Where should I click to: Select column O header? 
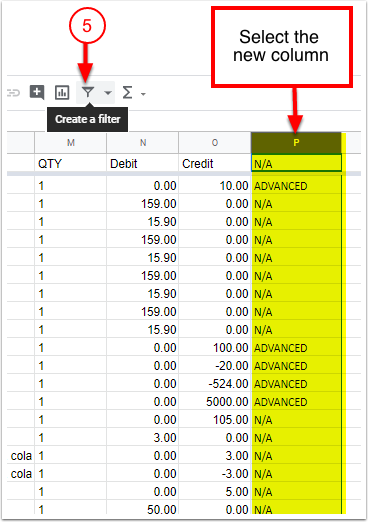[215, 143]
